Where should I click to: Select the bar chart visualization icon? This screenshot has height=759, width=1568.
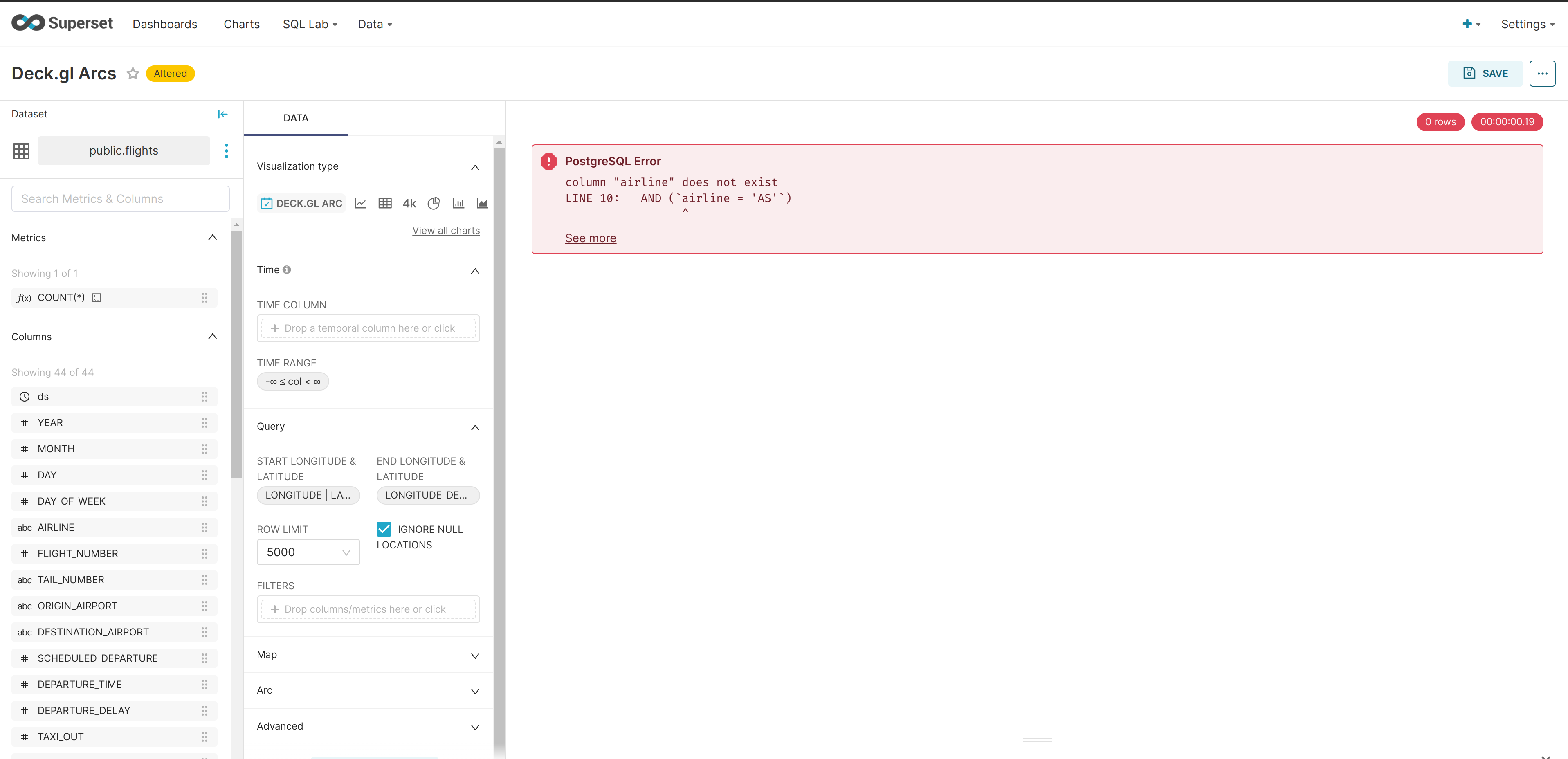coord(458,203)
